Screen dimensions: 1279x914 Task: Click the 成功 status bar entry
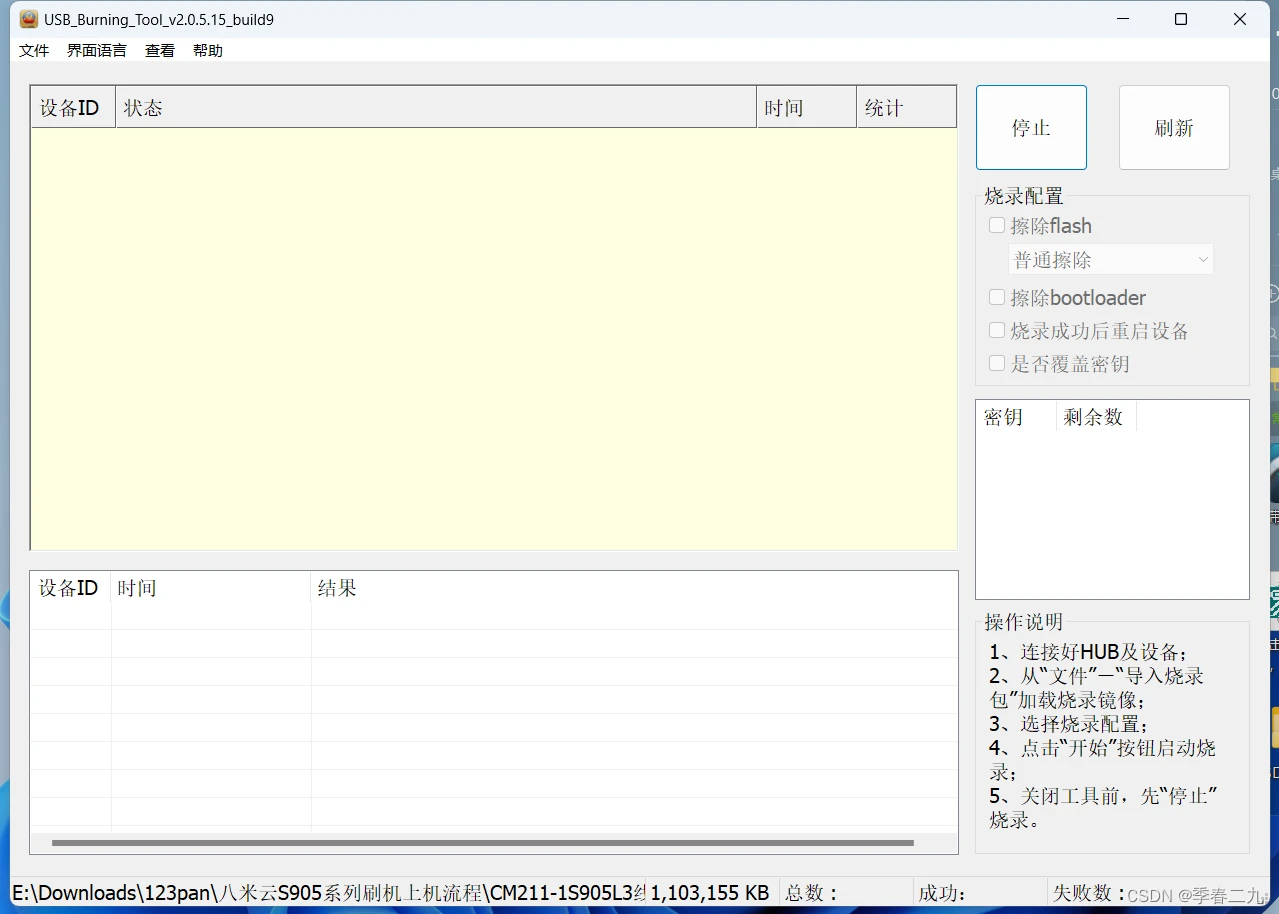point(942,893)
